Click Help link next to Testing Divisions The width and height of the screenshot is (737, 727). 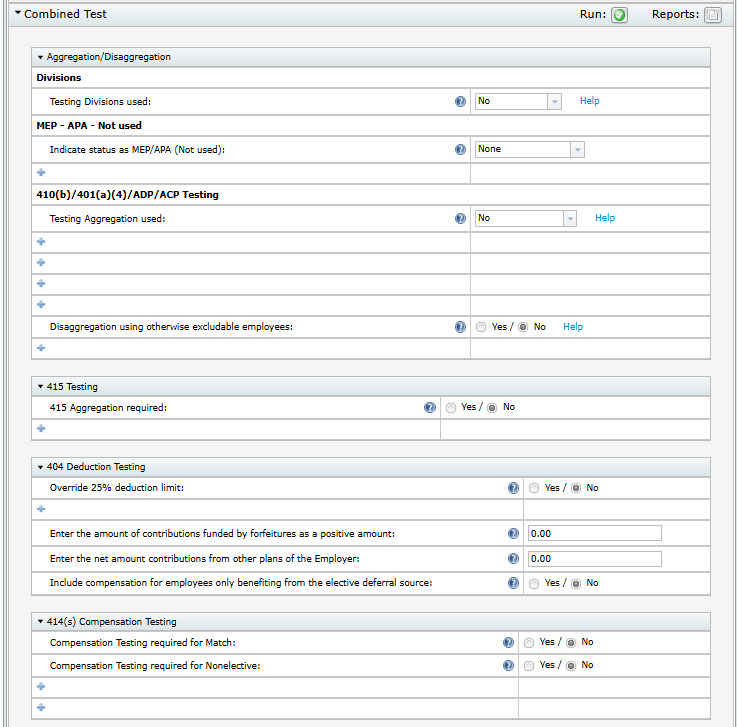click(589, 101)
